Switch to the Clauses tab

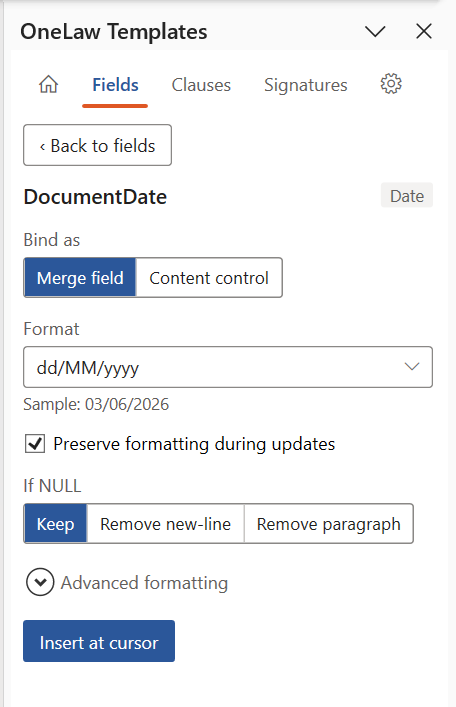(201, 85)
